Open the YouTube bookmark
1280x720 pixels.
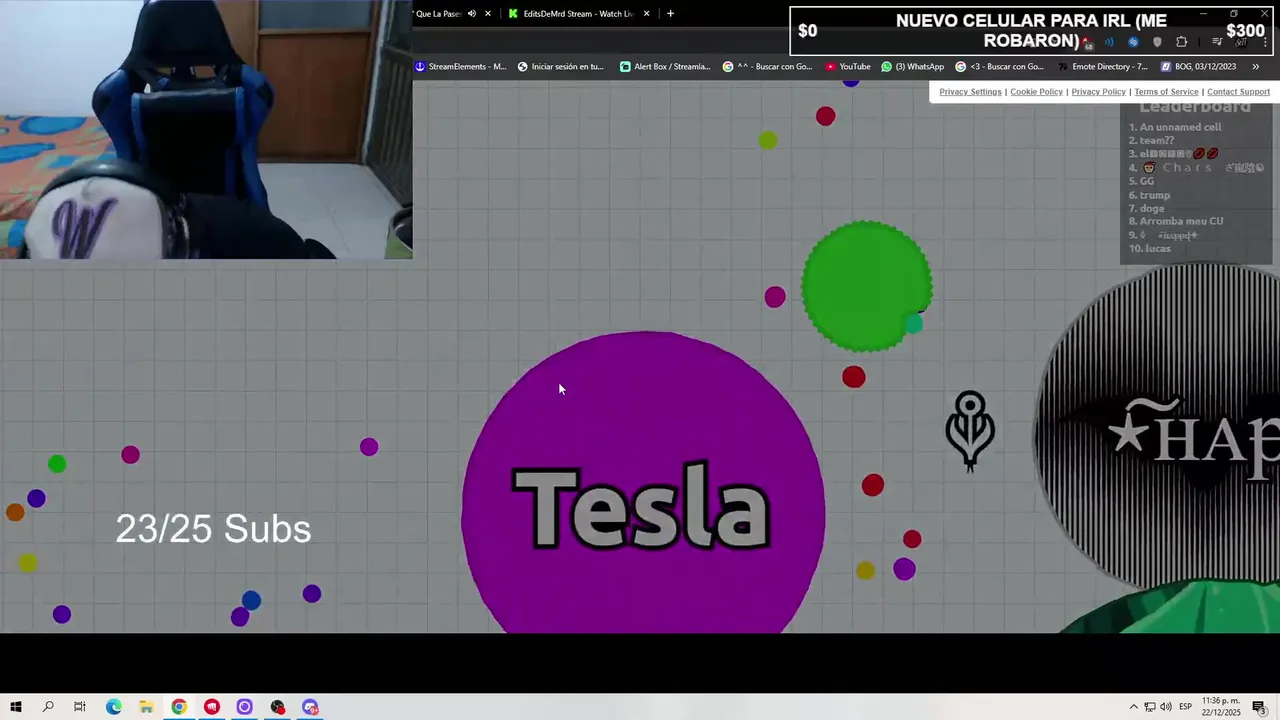[848, 67]
